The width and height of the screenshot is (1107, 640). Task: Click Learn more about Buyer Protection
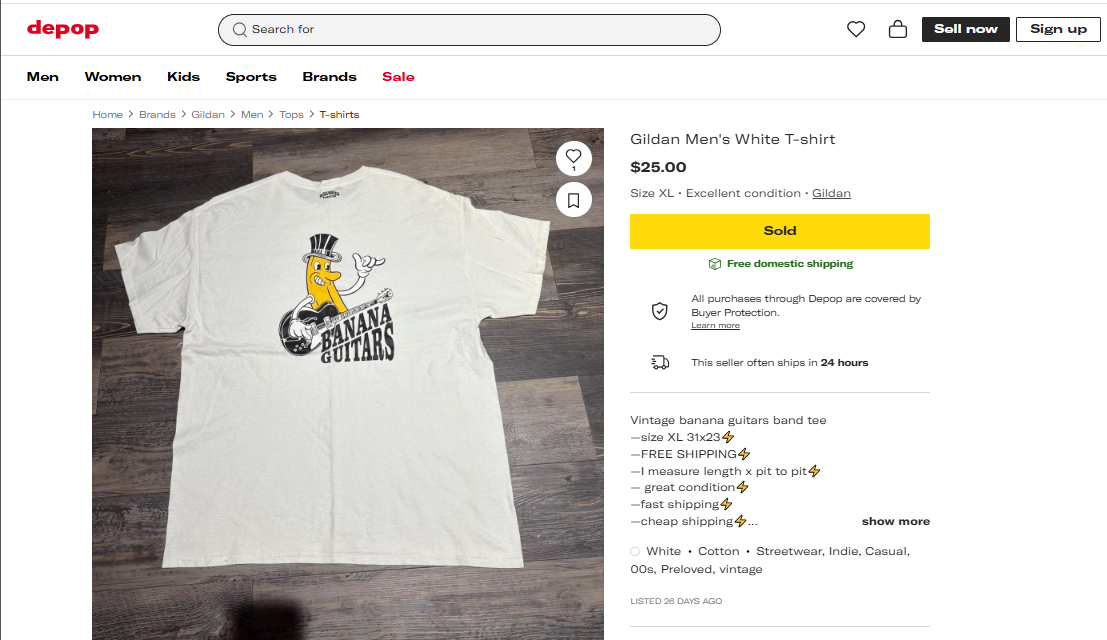point(715,326)
